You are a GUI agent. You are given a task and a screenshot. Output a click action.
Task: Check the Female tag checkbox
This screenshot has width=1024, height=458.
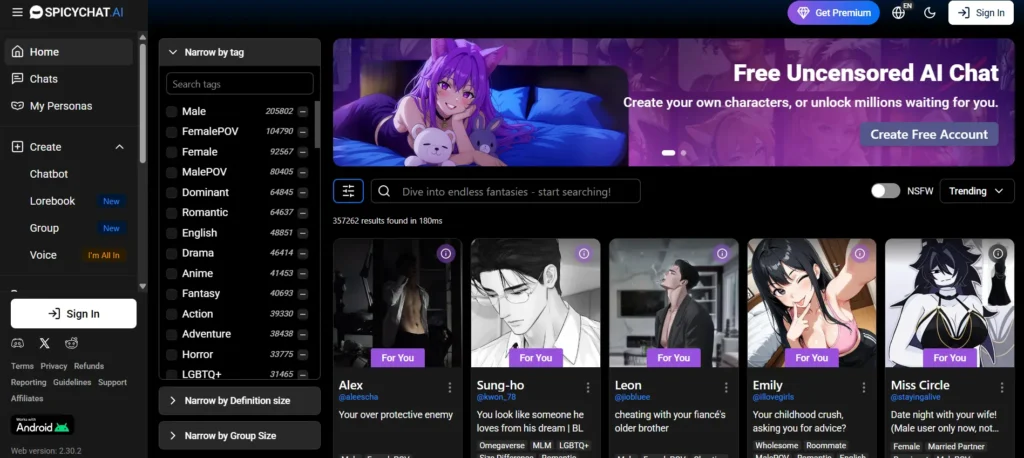[x=172, y=152]
